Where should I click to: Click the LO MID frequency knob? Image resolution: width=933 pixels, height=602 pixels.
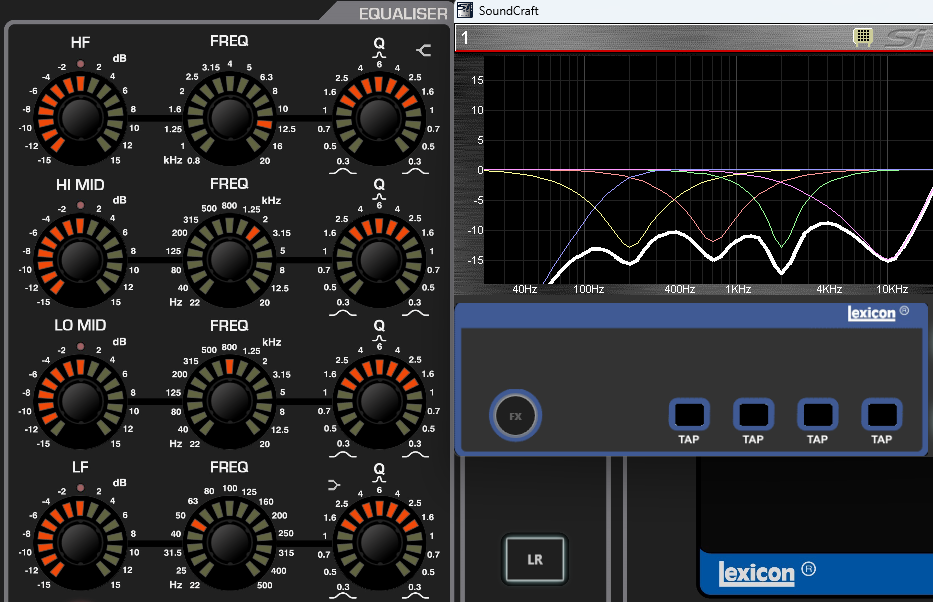click(230, 402)
